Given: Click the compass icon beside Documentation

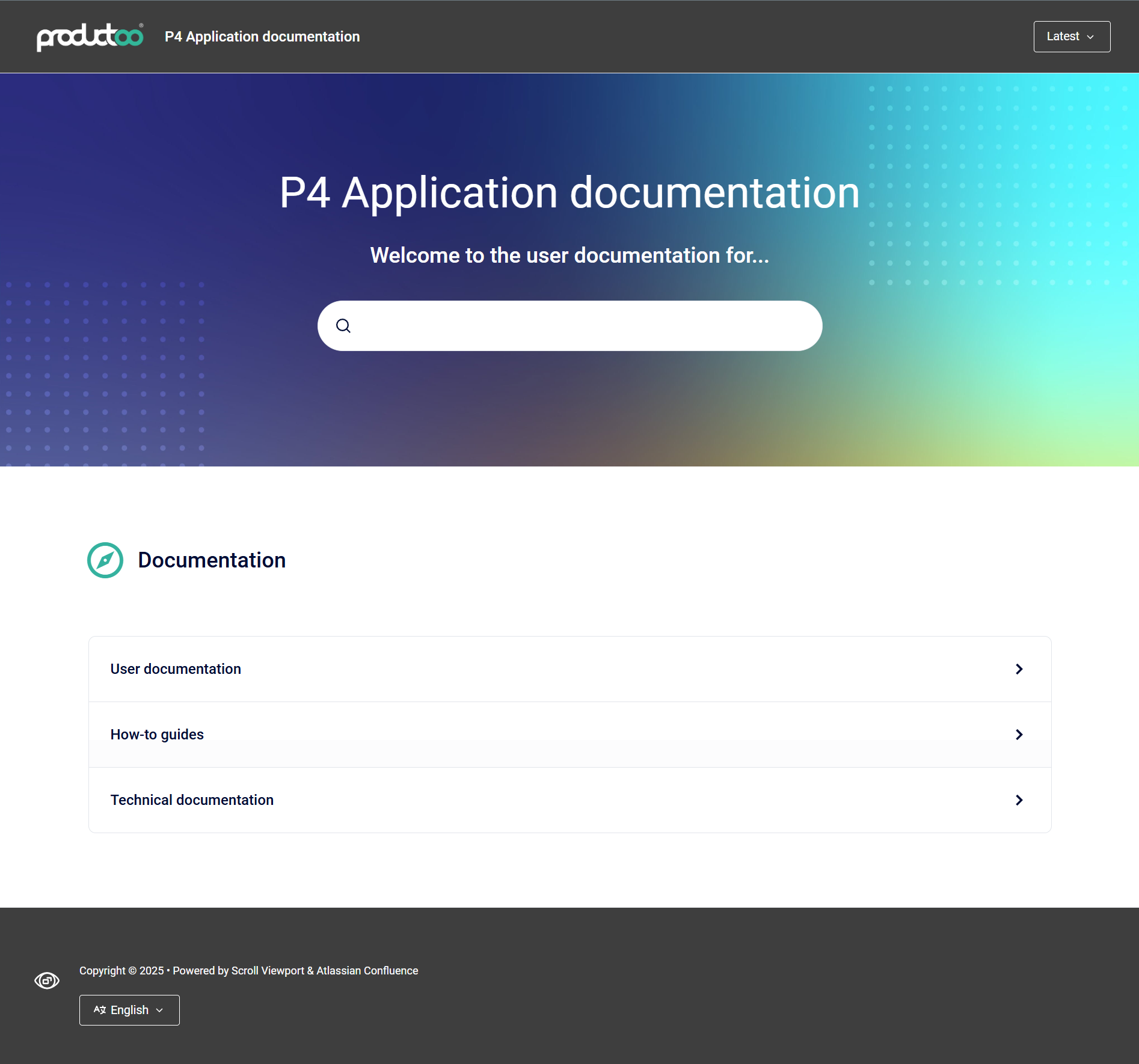Looking at the screenshot, I should (105, 560).
